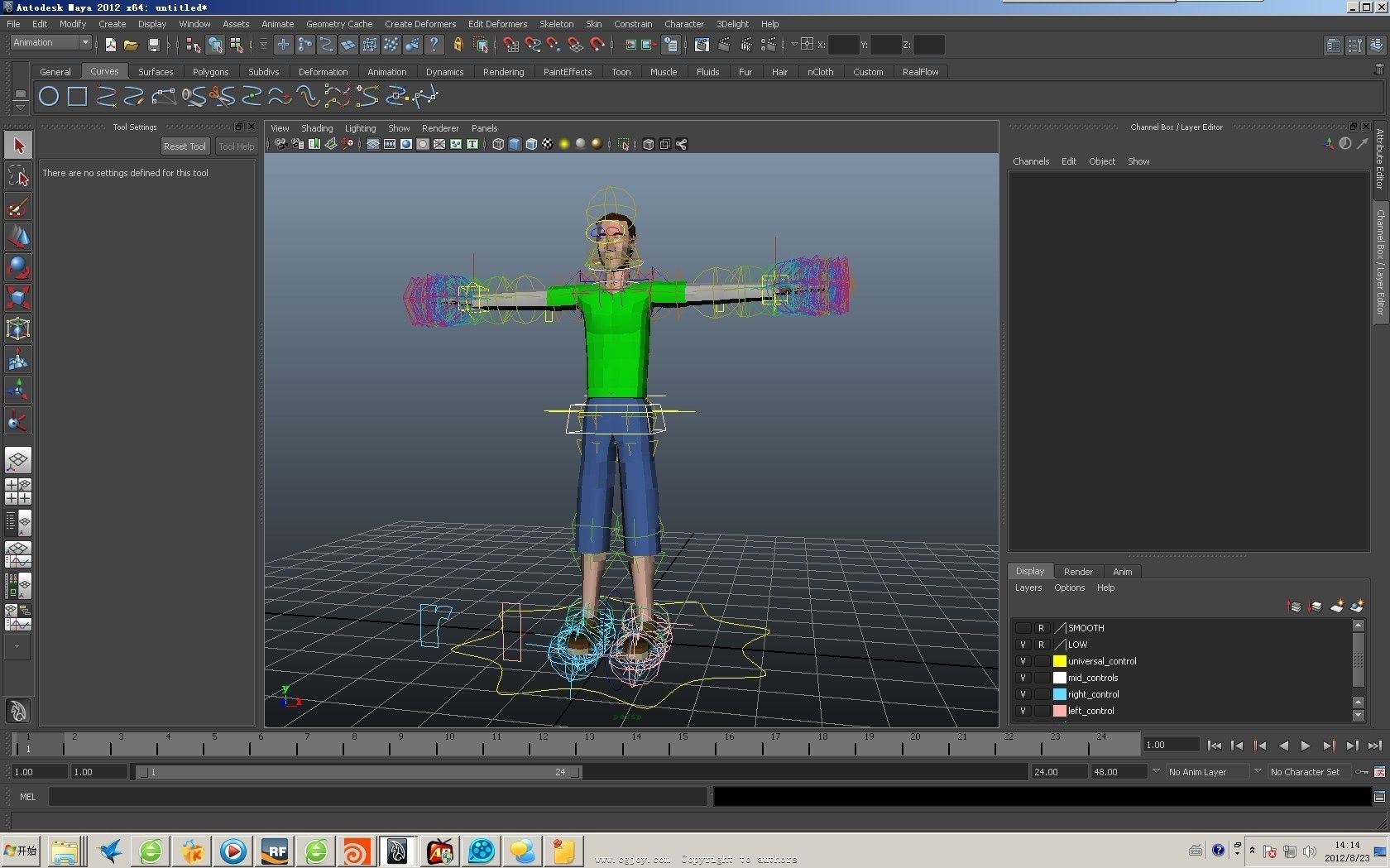Enable visibility box of SMOOTH layer
Viewport: 1390px width, 868px height.
click(1023, 628)
